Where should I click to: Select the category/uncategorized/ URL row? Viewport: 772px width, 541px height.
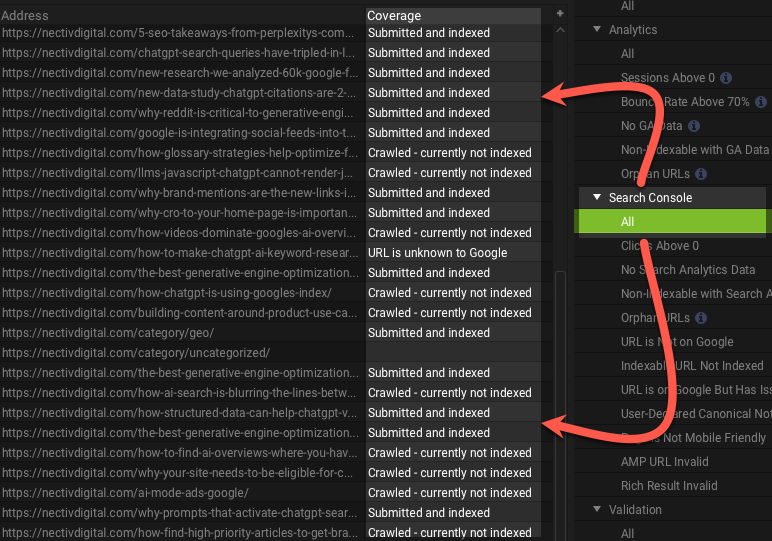[136, 353]
